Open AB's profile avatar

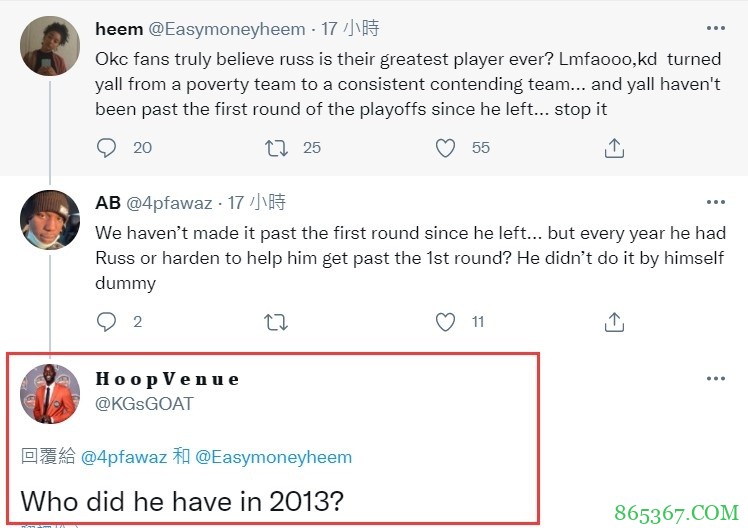click(x=50, y=220)
